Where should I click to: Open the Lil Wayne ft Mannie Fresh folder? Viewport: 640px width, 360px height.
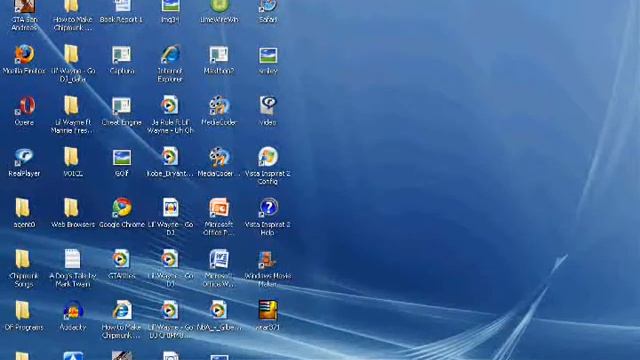click(x=71, y=106)
